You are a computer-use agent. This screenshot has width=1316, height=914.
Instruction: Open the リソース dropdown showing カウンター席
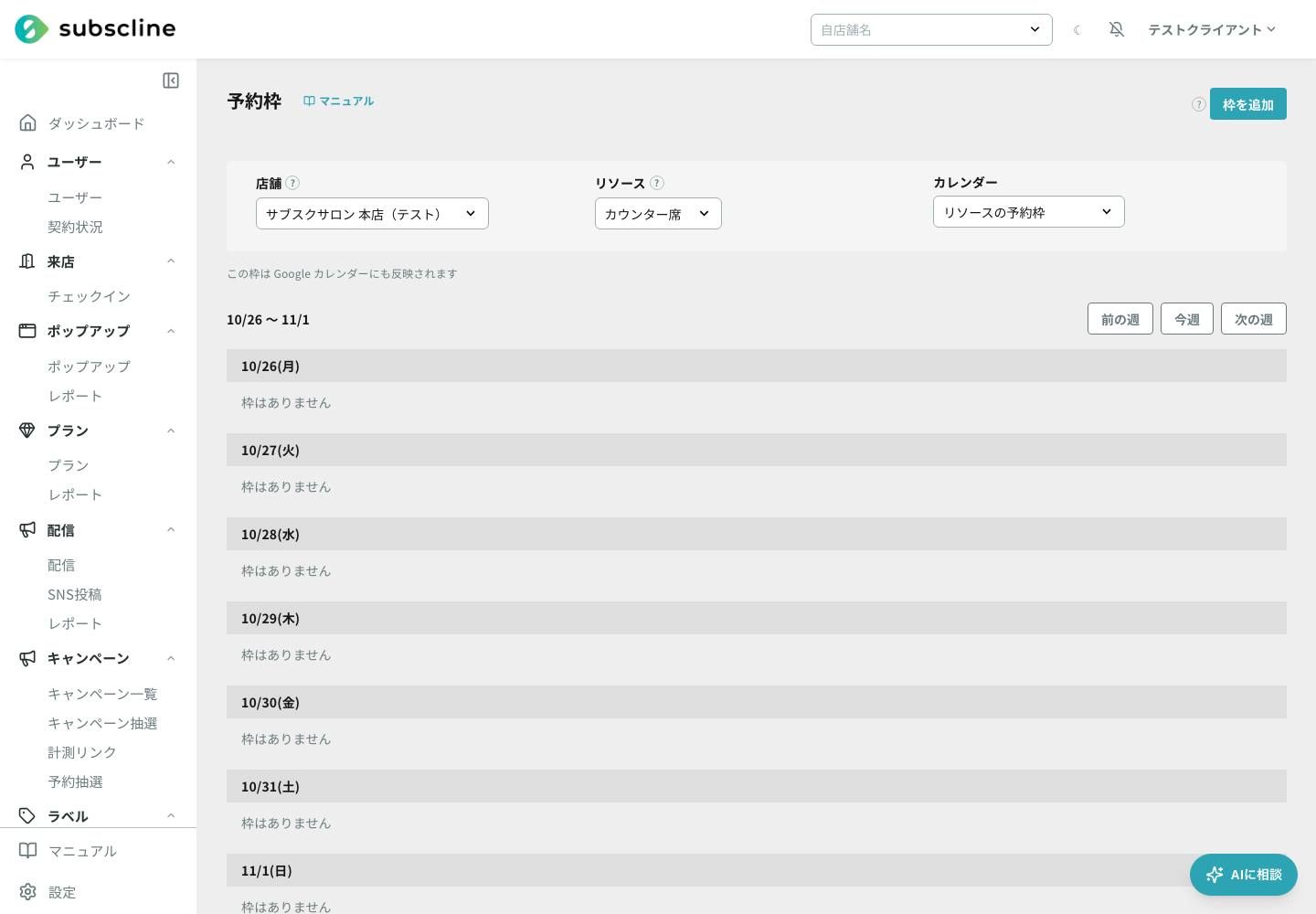[658, 214]
